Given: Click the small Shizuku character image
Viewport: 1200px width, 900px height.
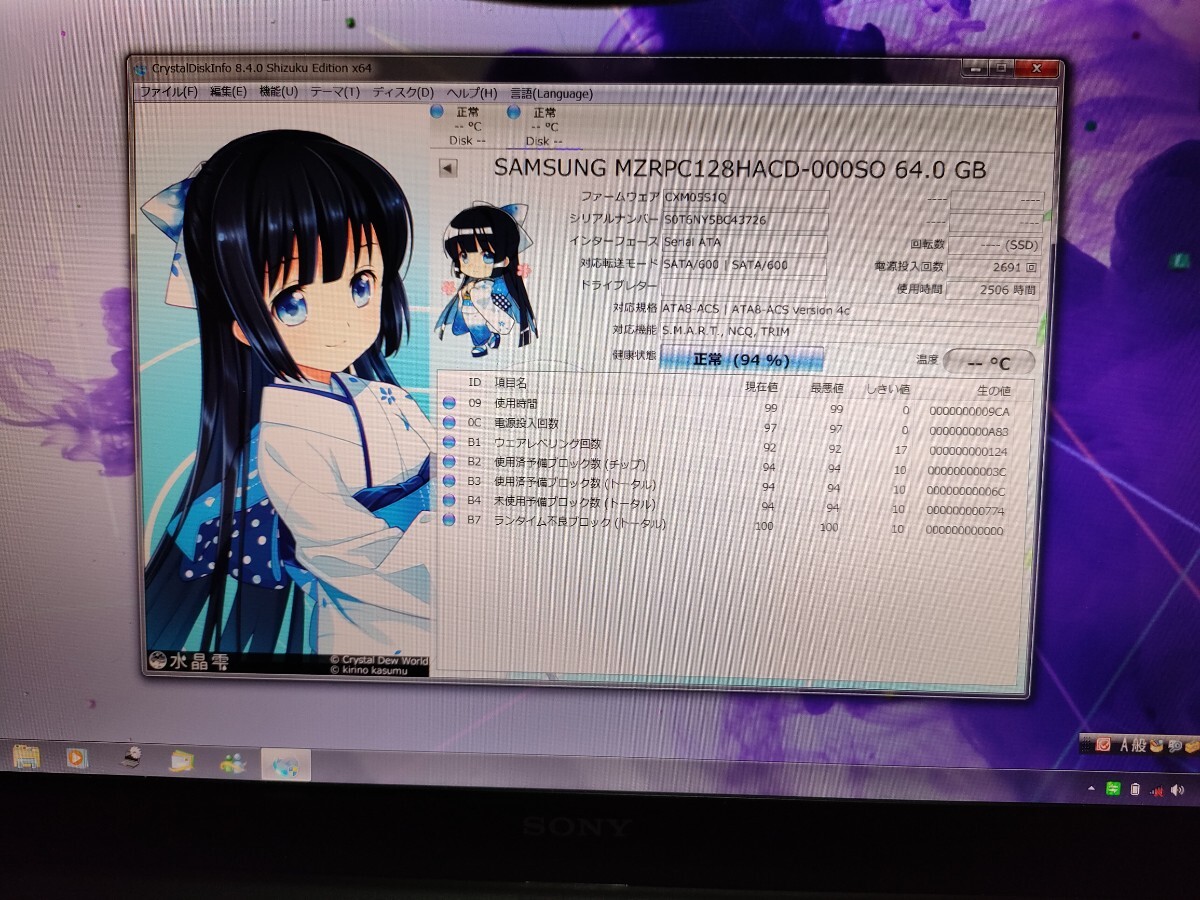Looking at the screenshot, I should coord(487,279).
